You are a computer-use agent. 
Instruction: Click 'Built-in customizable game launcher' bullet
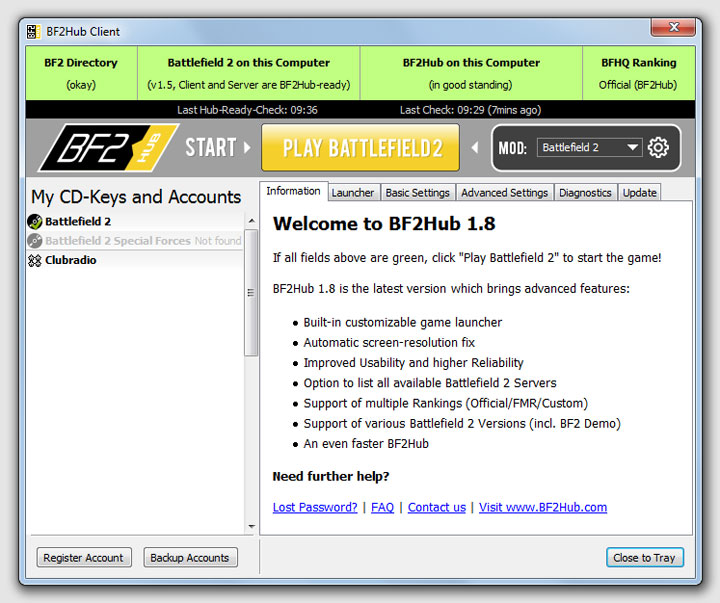pyautogui.click(x=403, y=322)
